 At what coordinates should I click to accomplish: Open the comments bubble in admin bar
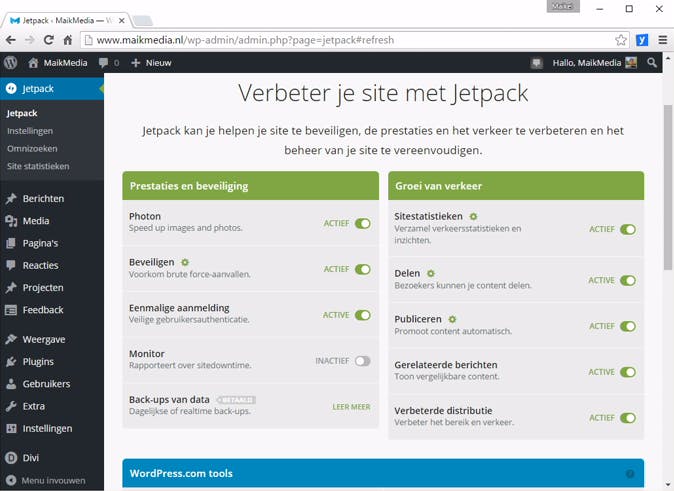click(104, 63)
